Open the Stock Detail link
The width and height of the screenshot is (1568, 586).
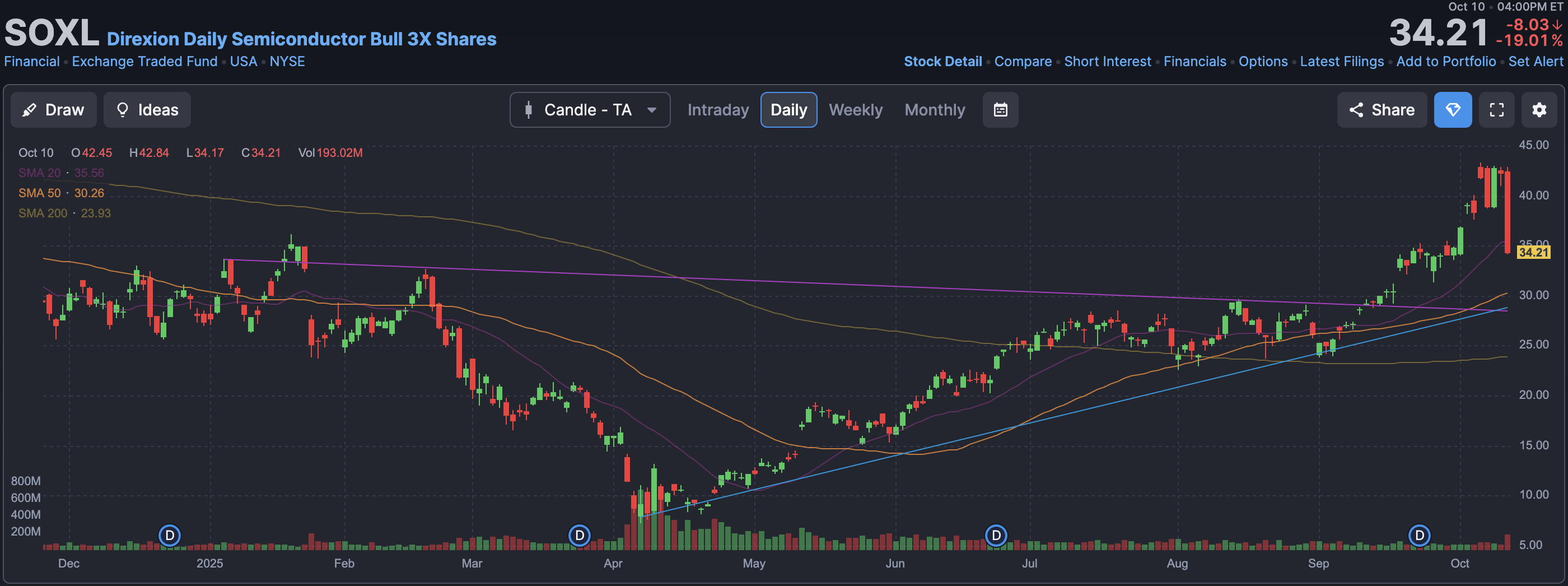(942, 62)
